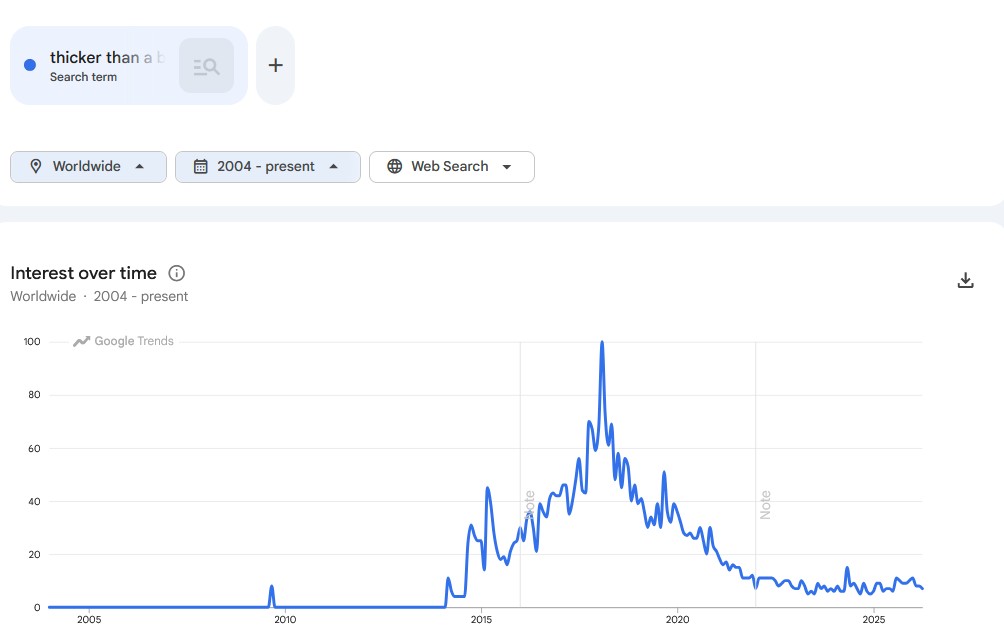Viewport: 1004px width, 640px height.
Task: Click the 2005 x-axis label
Action: pos(89,620)
